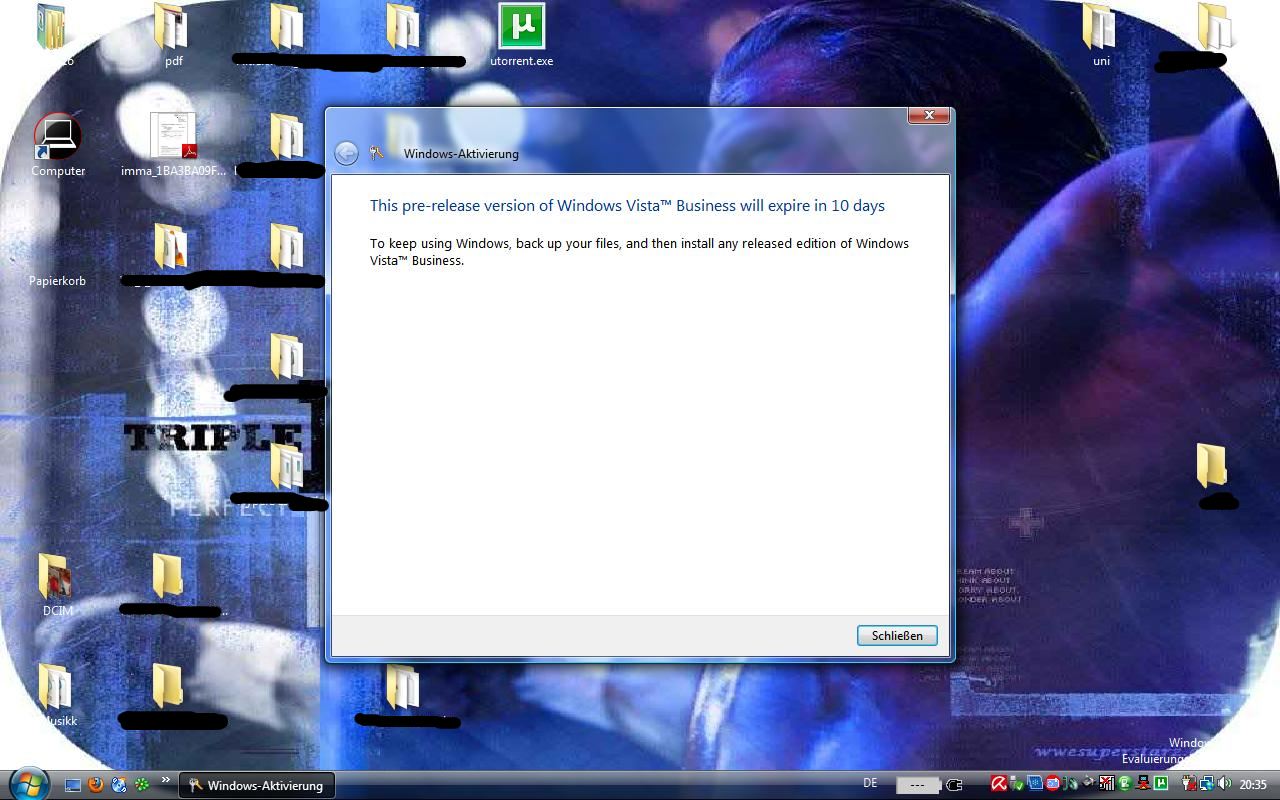Click the network connection tray icon
Screen dimensions: 1280x800
coord(1206,784)
